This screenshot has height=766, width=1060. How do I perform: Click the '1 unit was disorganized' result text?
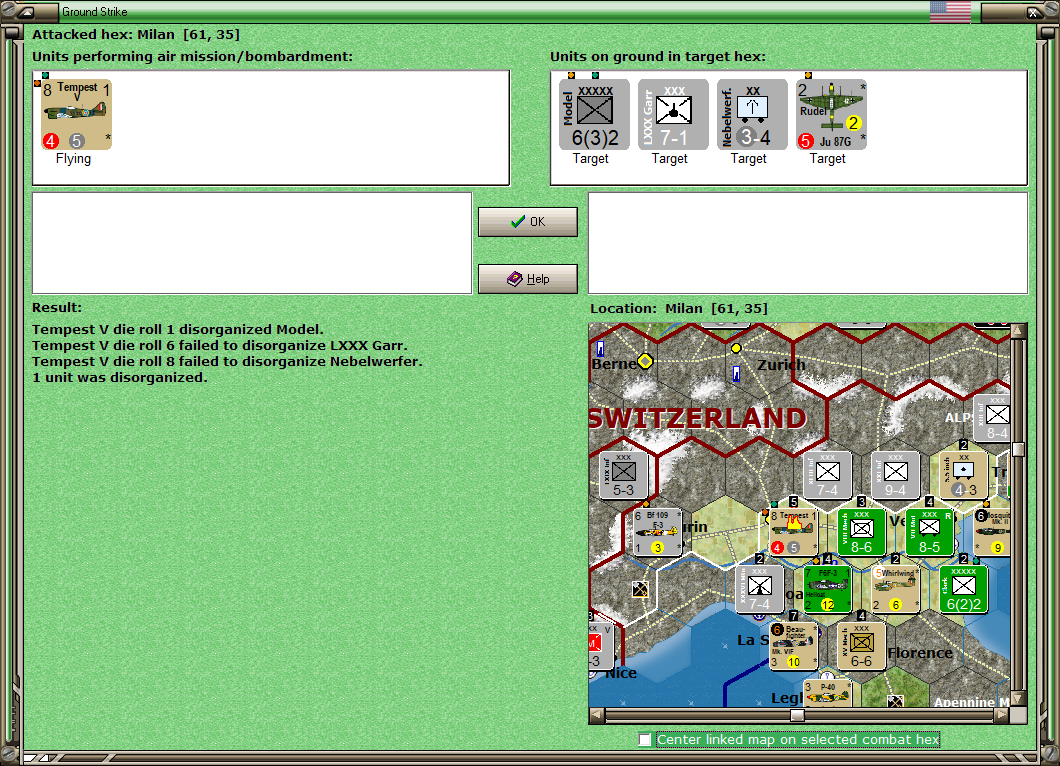(120, 378)
